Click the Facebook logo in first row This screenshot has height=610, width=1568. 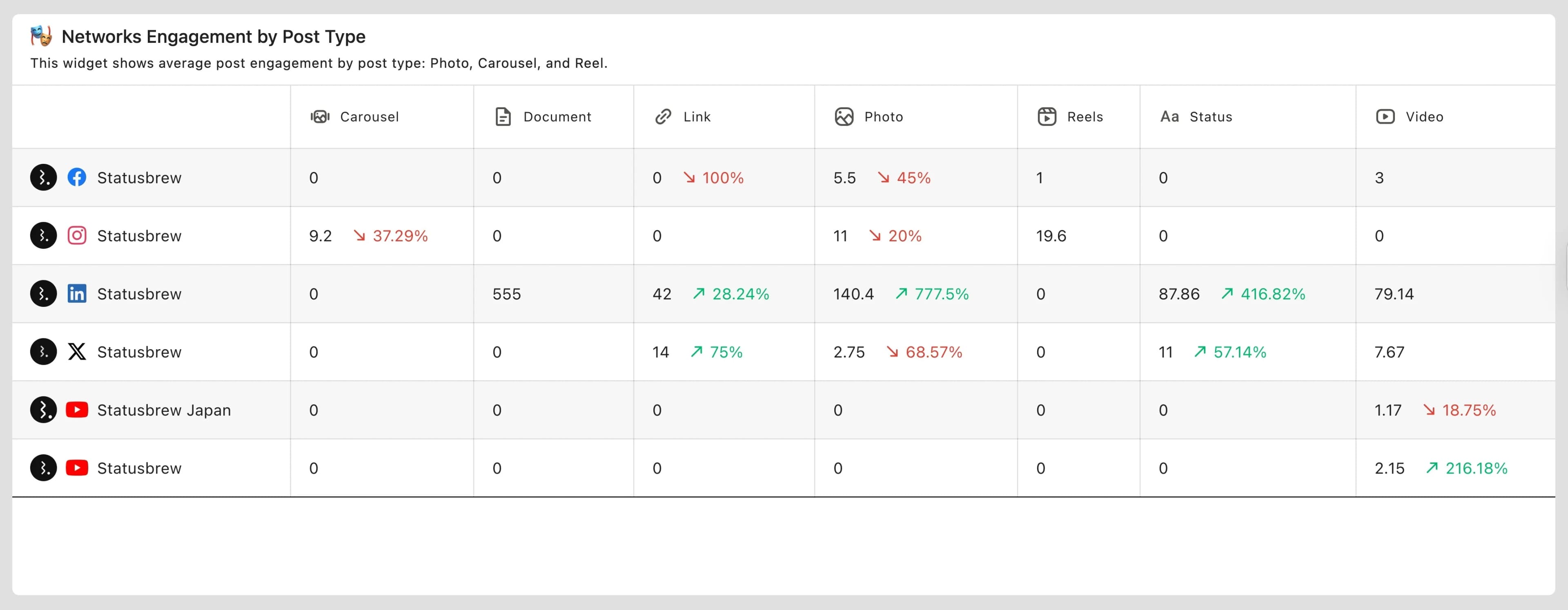click(77, 177)
